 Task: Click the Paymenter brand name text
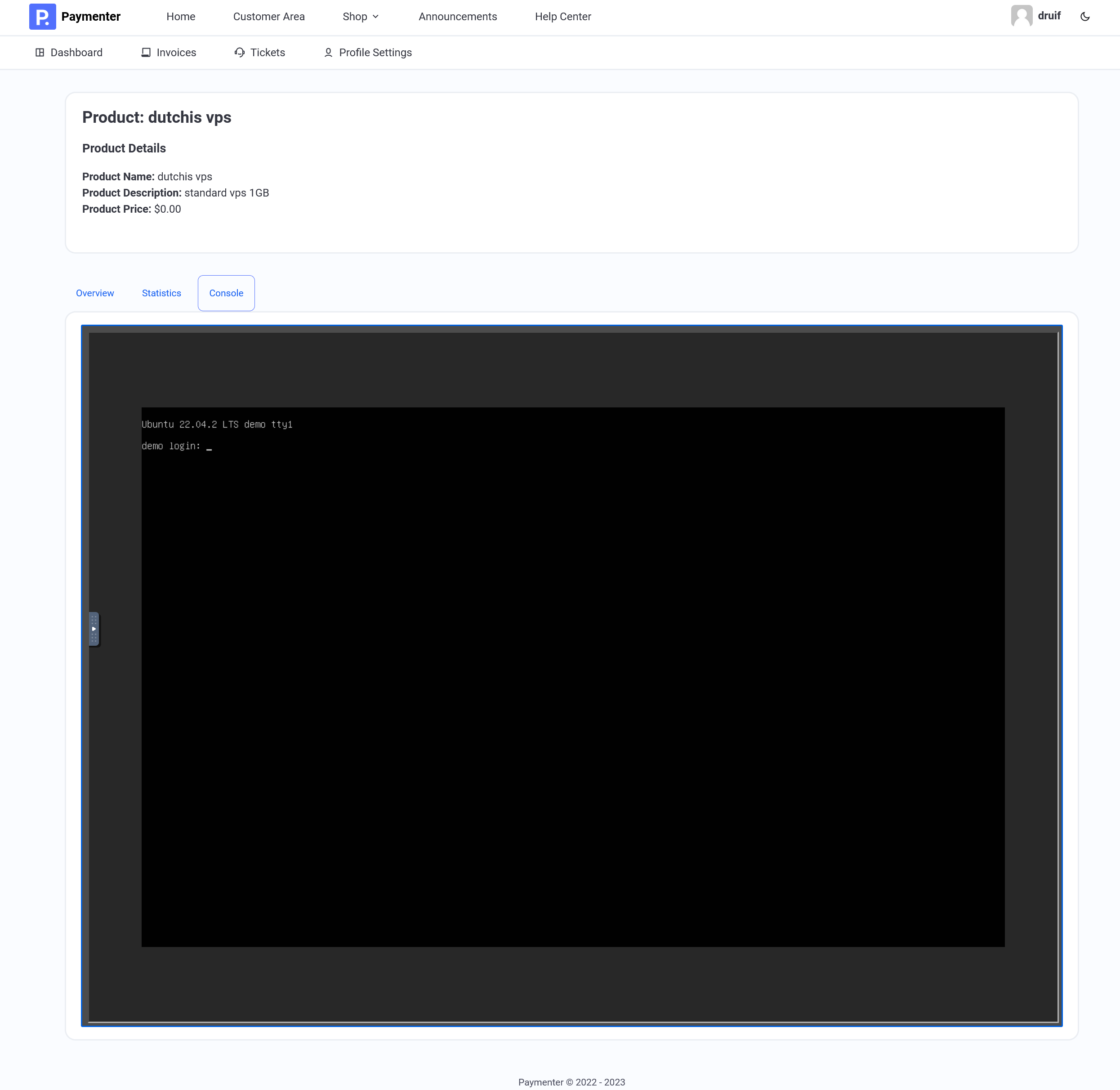90,17
